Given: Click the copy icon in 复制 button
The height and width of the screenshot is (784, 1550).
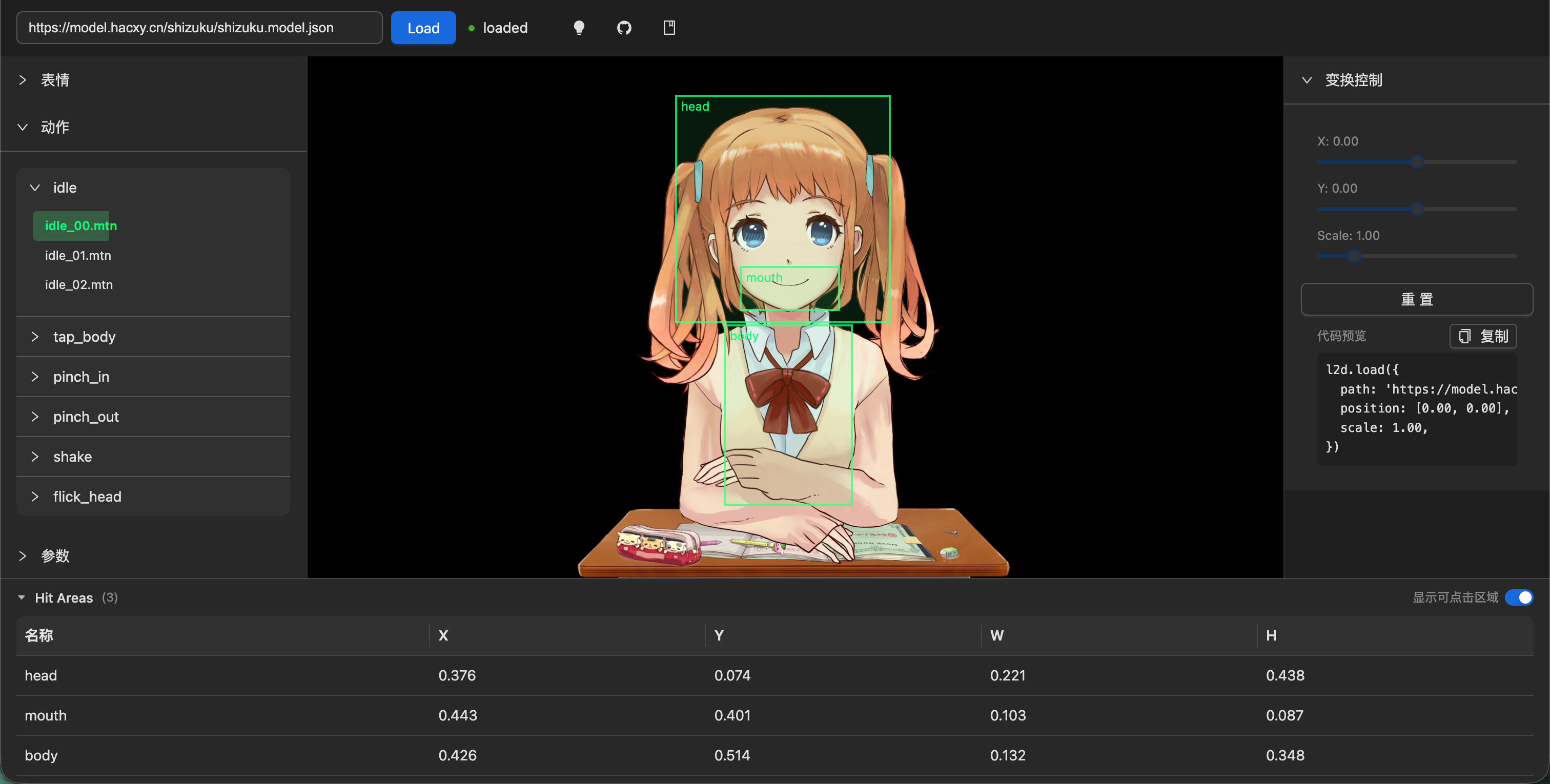Looking at the screenshot, I should point(1464,336).
